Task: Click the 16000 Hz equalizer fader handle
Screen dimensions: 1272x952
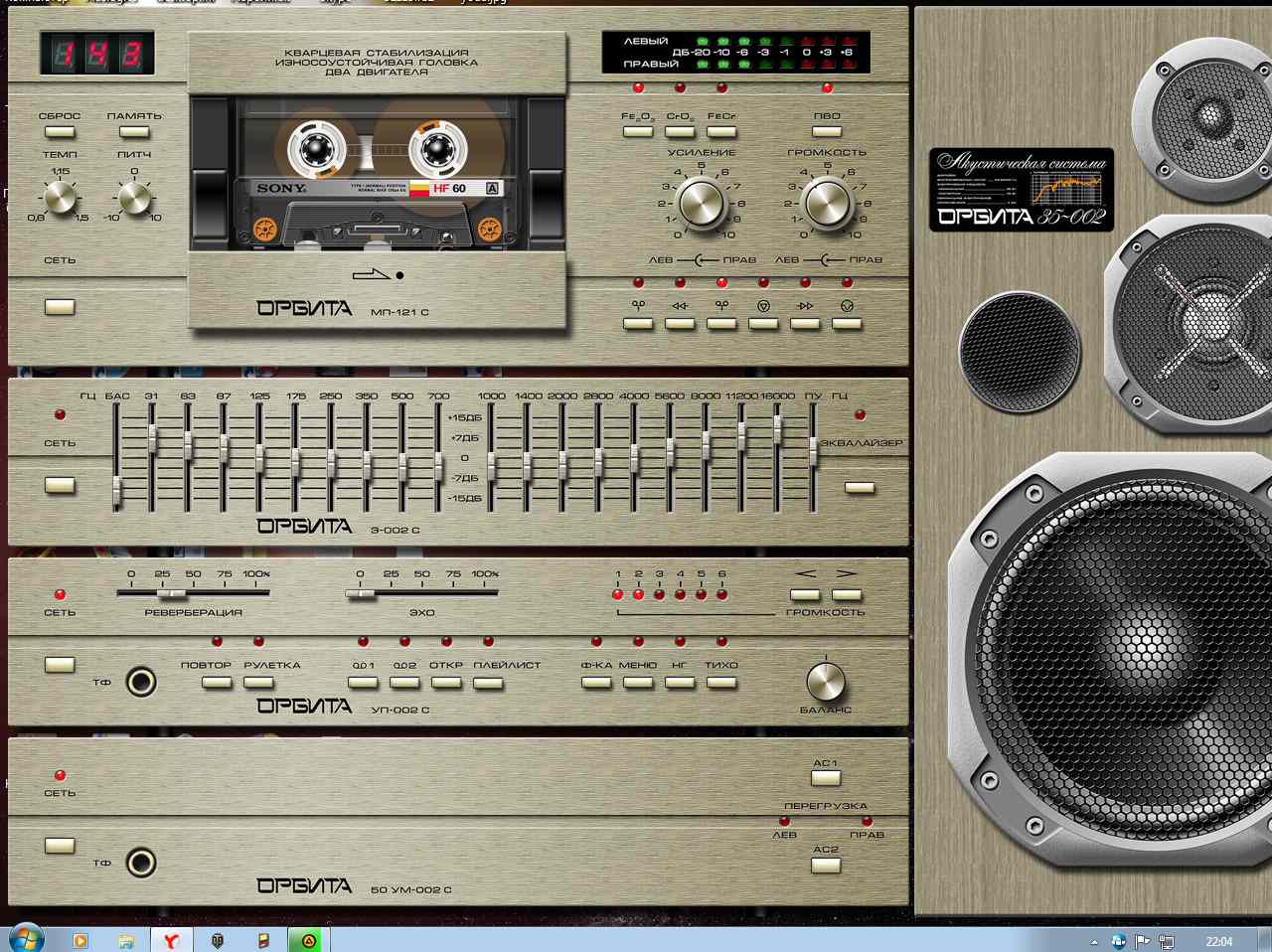Action: 778,430
